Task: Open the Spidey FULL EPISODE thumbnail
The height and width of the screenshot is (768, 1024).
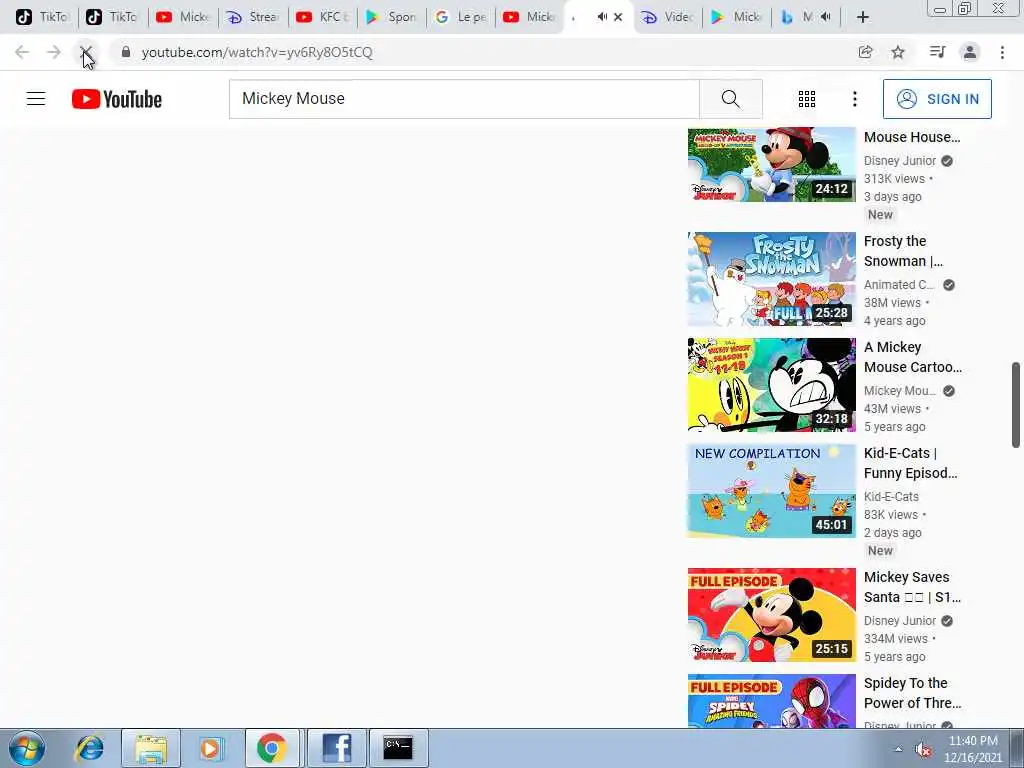Action: 771,701
